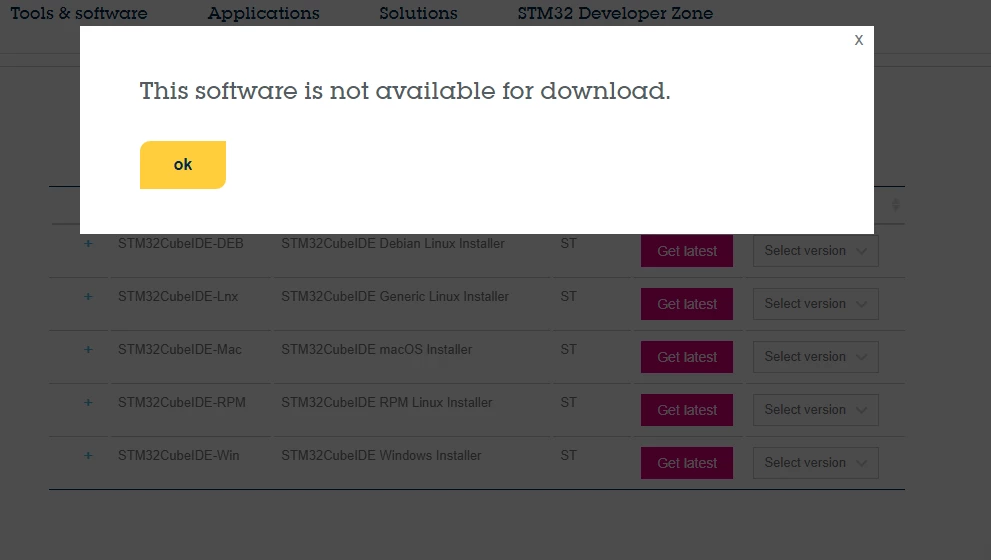This screenshot has height=560, width=991.
Task: Click the STM32CubeIDE-Mac part number text
Action: [180, 350]
